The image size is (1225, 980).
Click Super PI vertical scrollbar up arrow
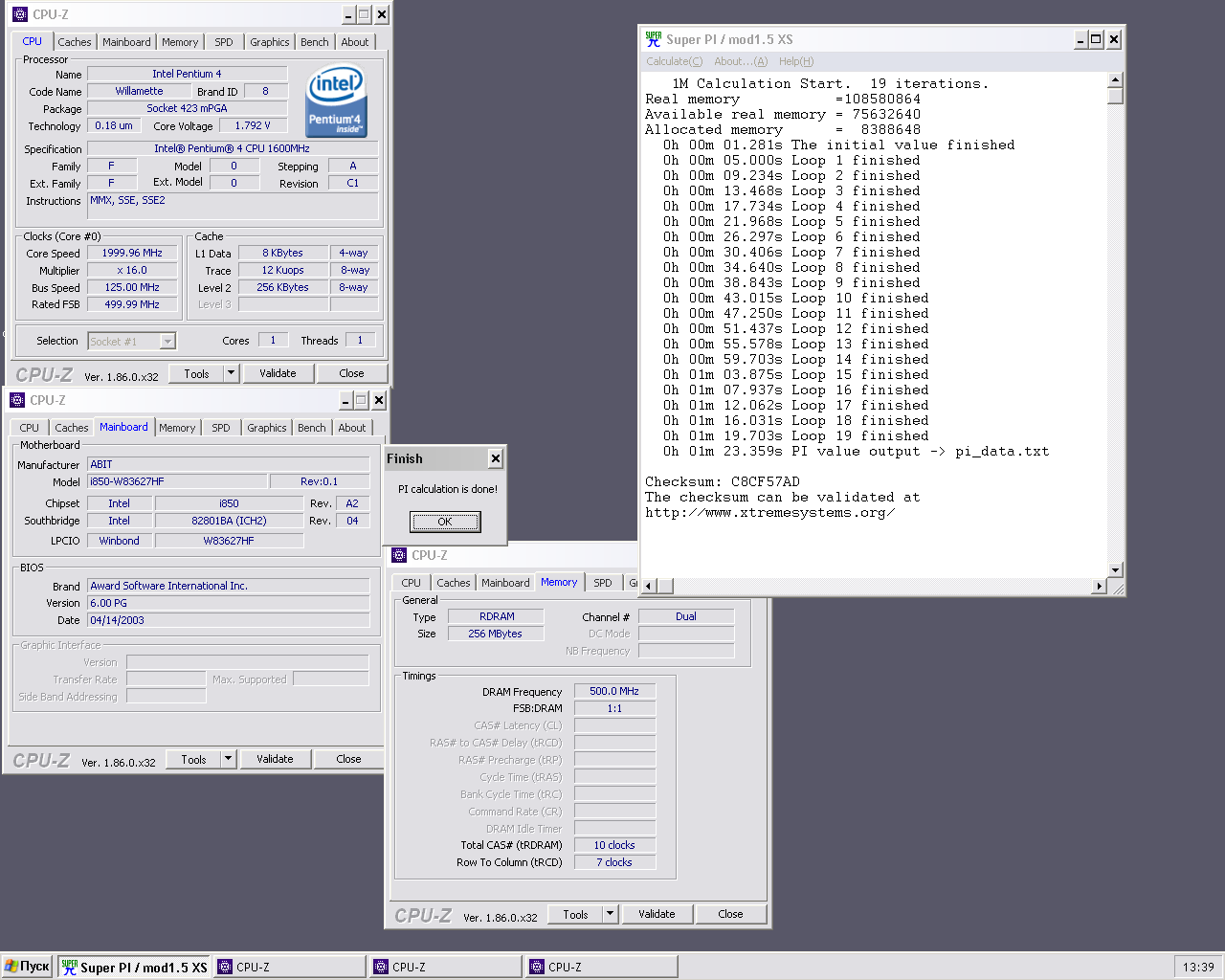[x=1115, y=80]
